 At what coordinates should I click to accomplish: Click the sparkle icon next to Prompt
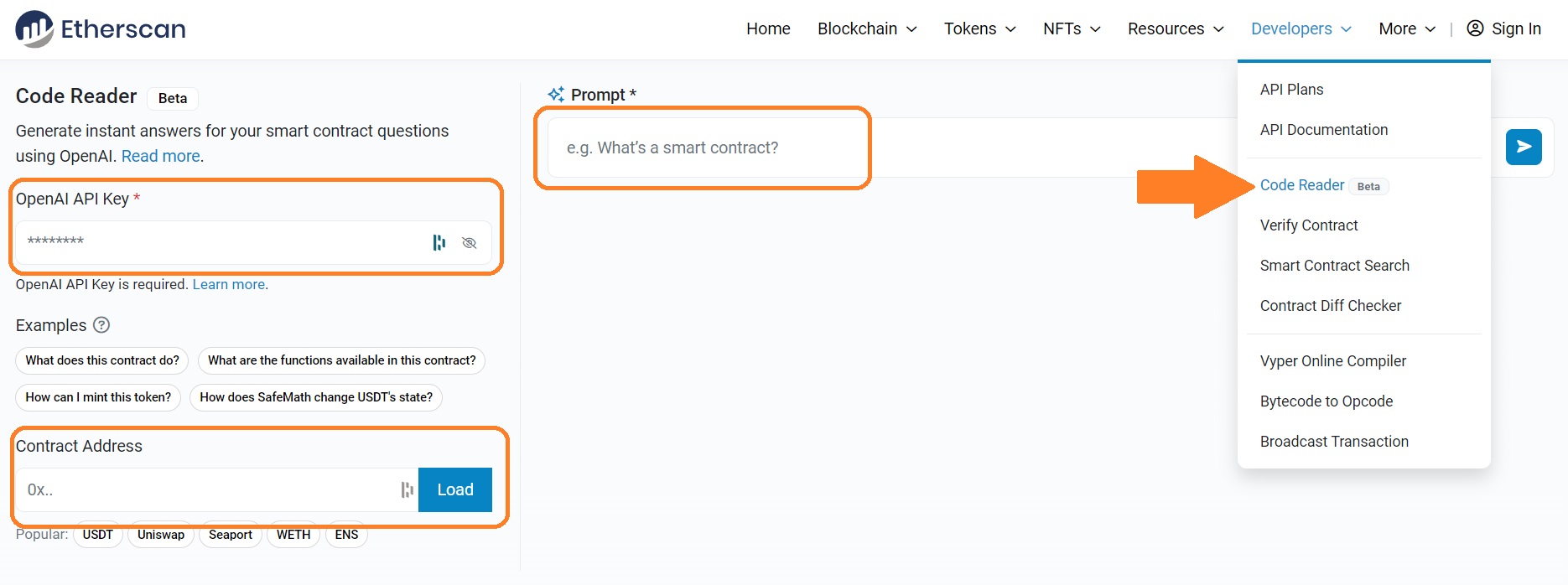[x=555, y=94]
